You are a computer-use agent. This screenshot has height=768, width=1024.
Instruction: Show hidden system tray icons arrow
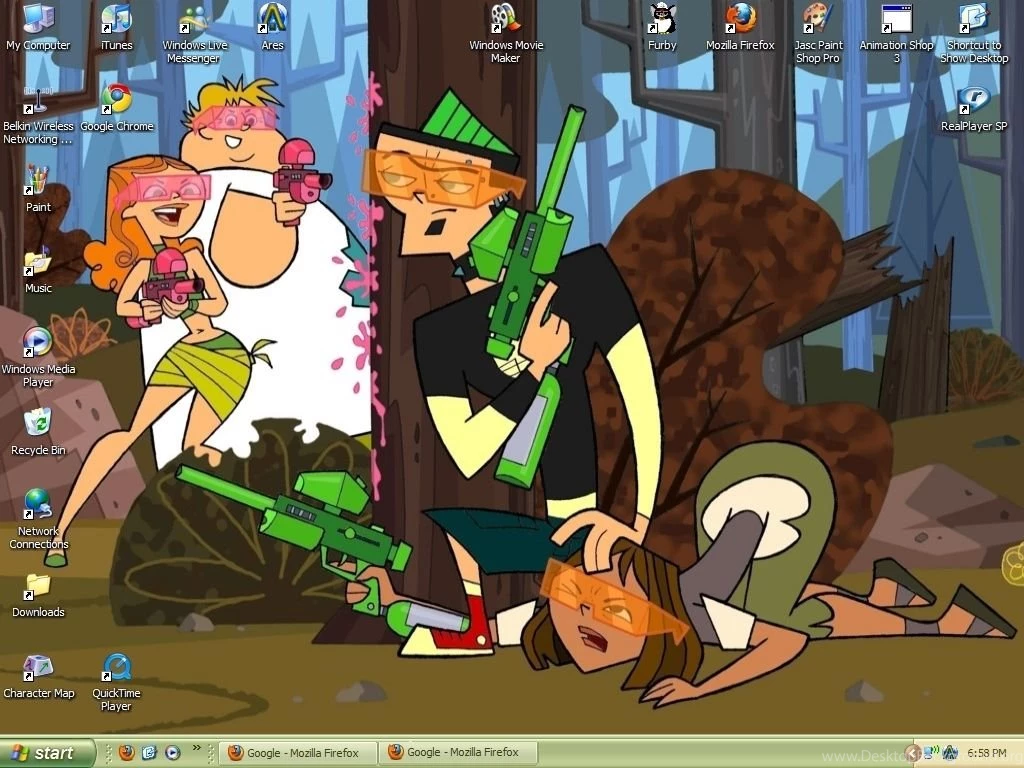(x=912, y=753)
